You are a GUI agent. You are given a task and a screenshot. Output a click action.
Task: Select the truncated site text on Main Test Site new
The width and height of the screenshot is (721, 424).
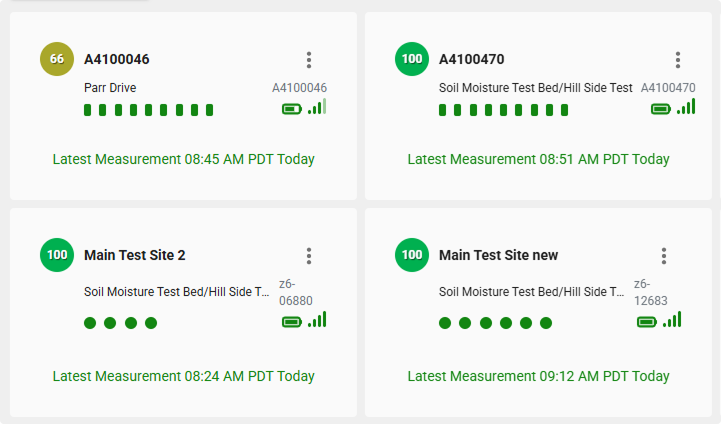pyautogui.click(x=532, y=292)
